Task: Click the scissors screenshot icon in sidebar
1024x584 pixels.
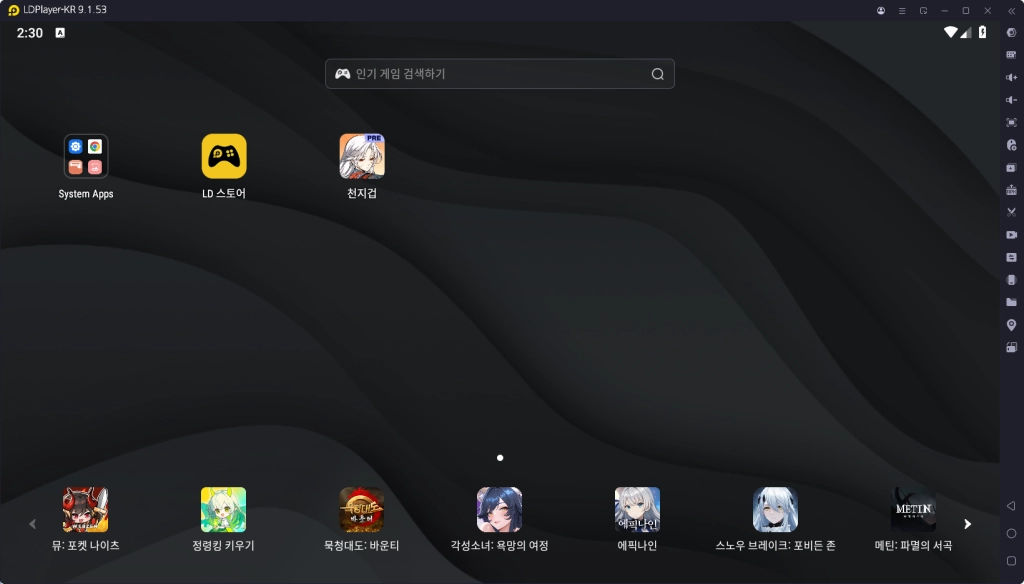Action: click(x=1011, y=212)
